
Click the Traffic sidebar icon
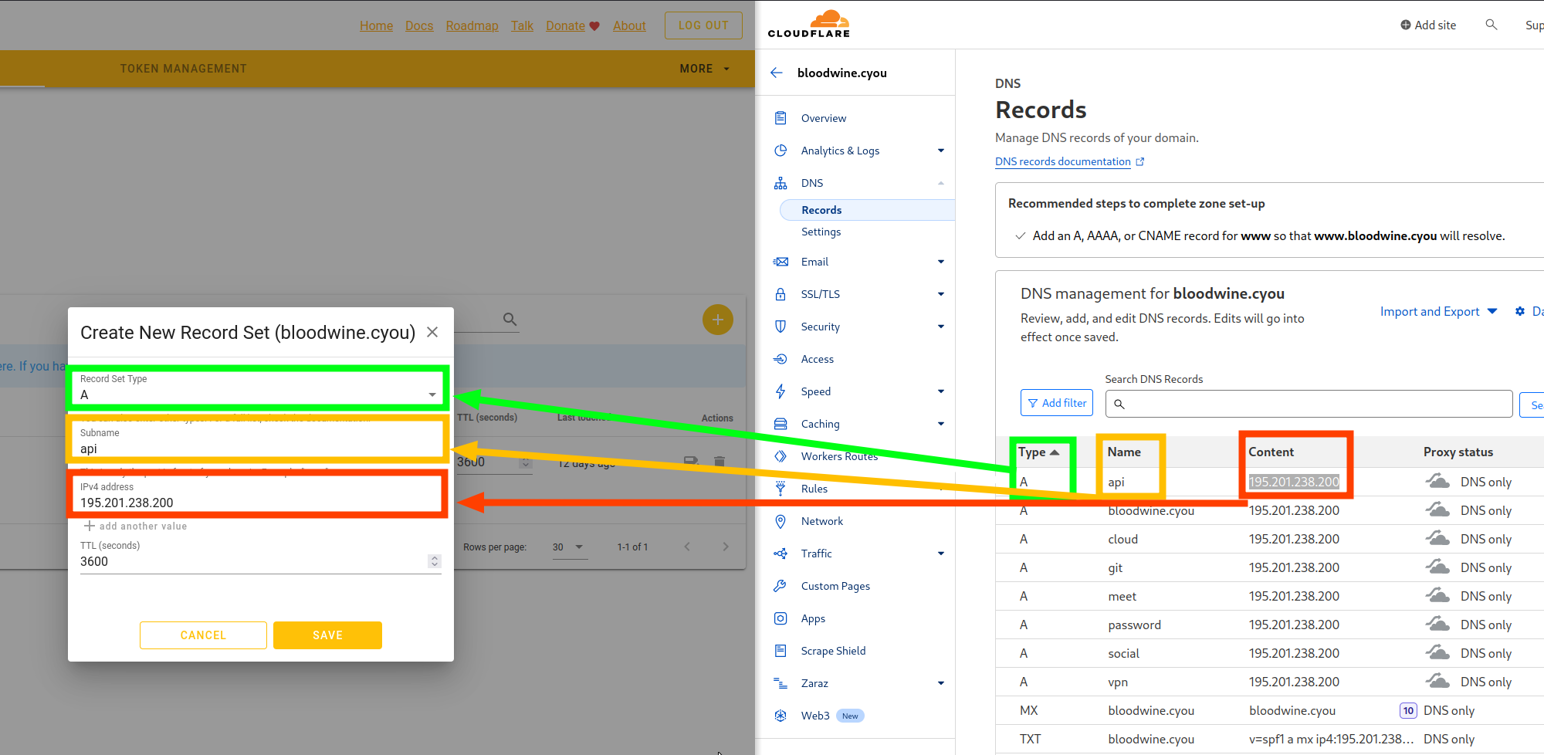pos(781,554)
